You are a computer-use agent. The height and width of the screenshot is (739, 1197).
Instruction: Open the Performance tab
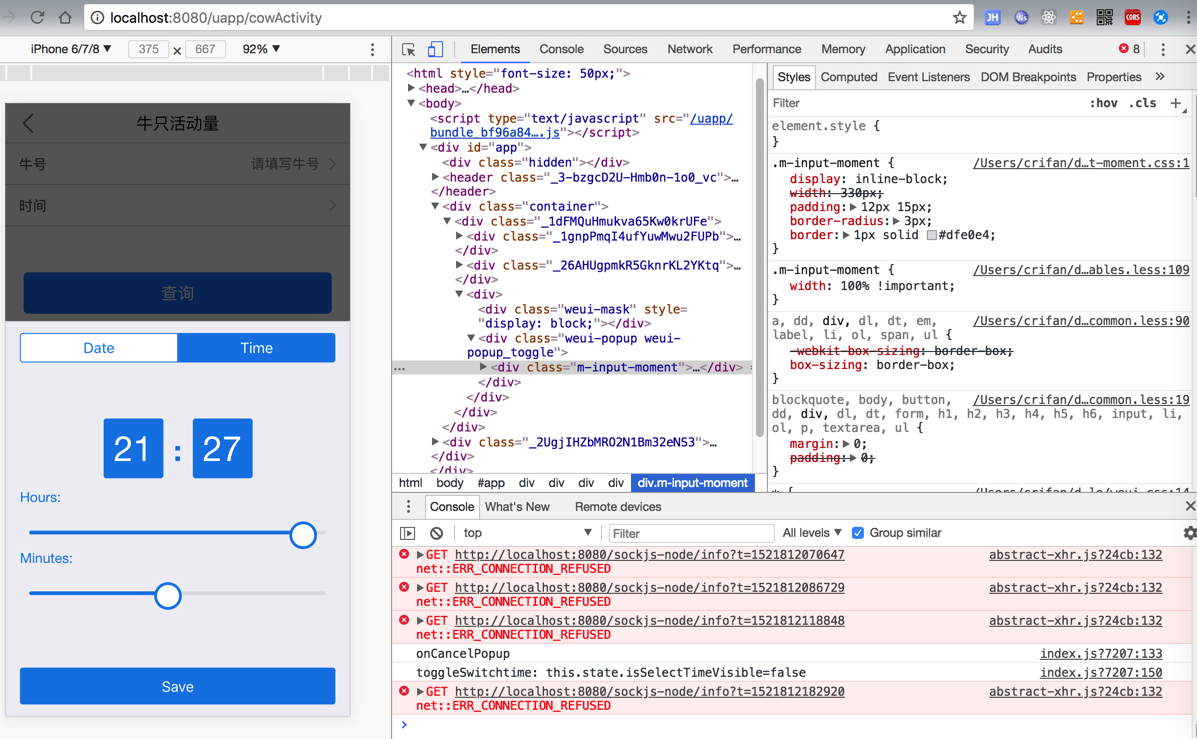tap(766, 49)
